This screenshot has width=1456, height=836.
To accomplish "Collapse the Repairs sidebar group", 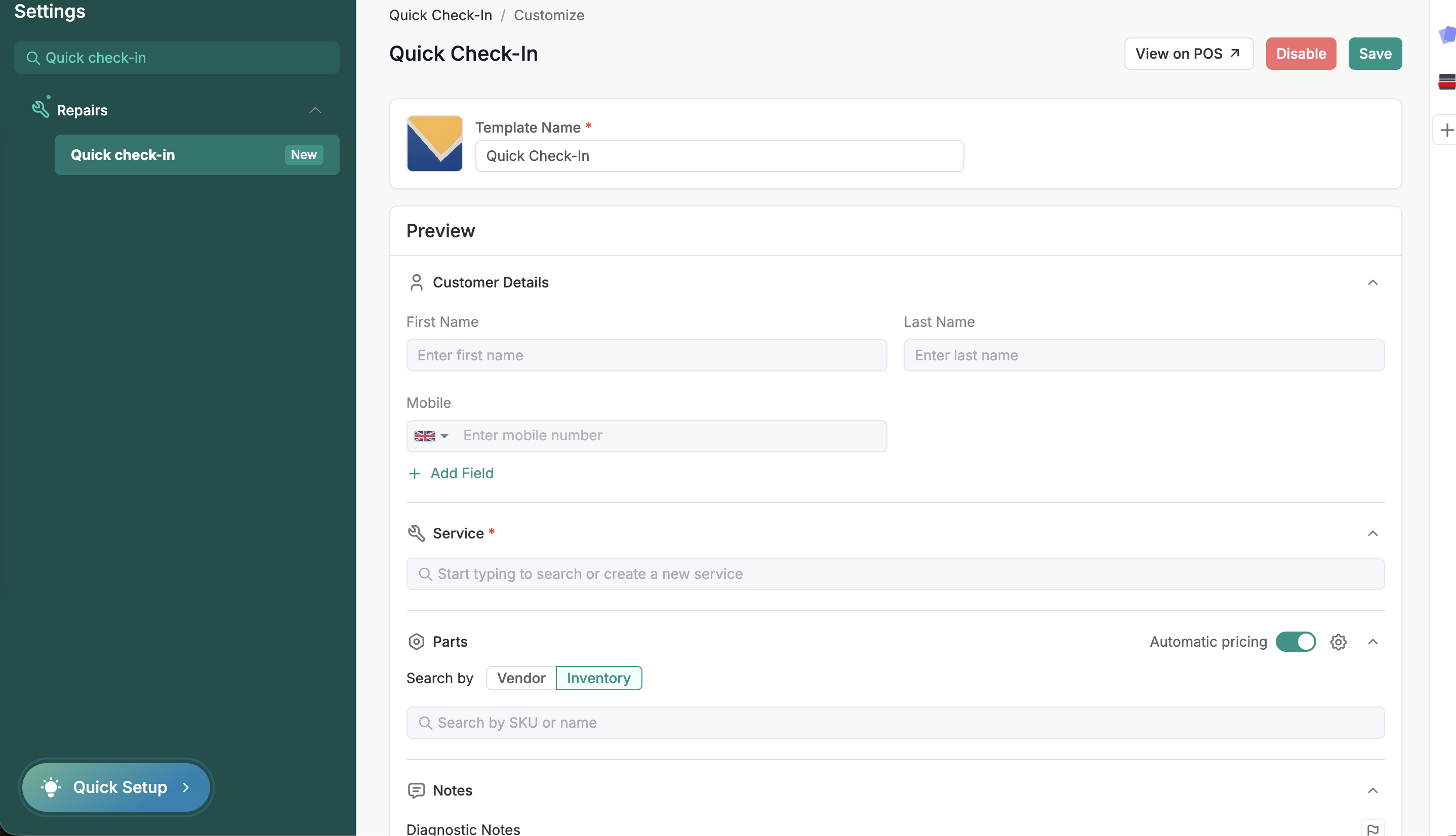I will [x=315, y=110].
